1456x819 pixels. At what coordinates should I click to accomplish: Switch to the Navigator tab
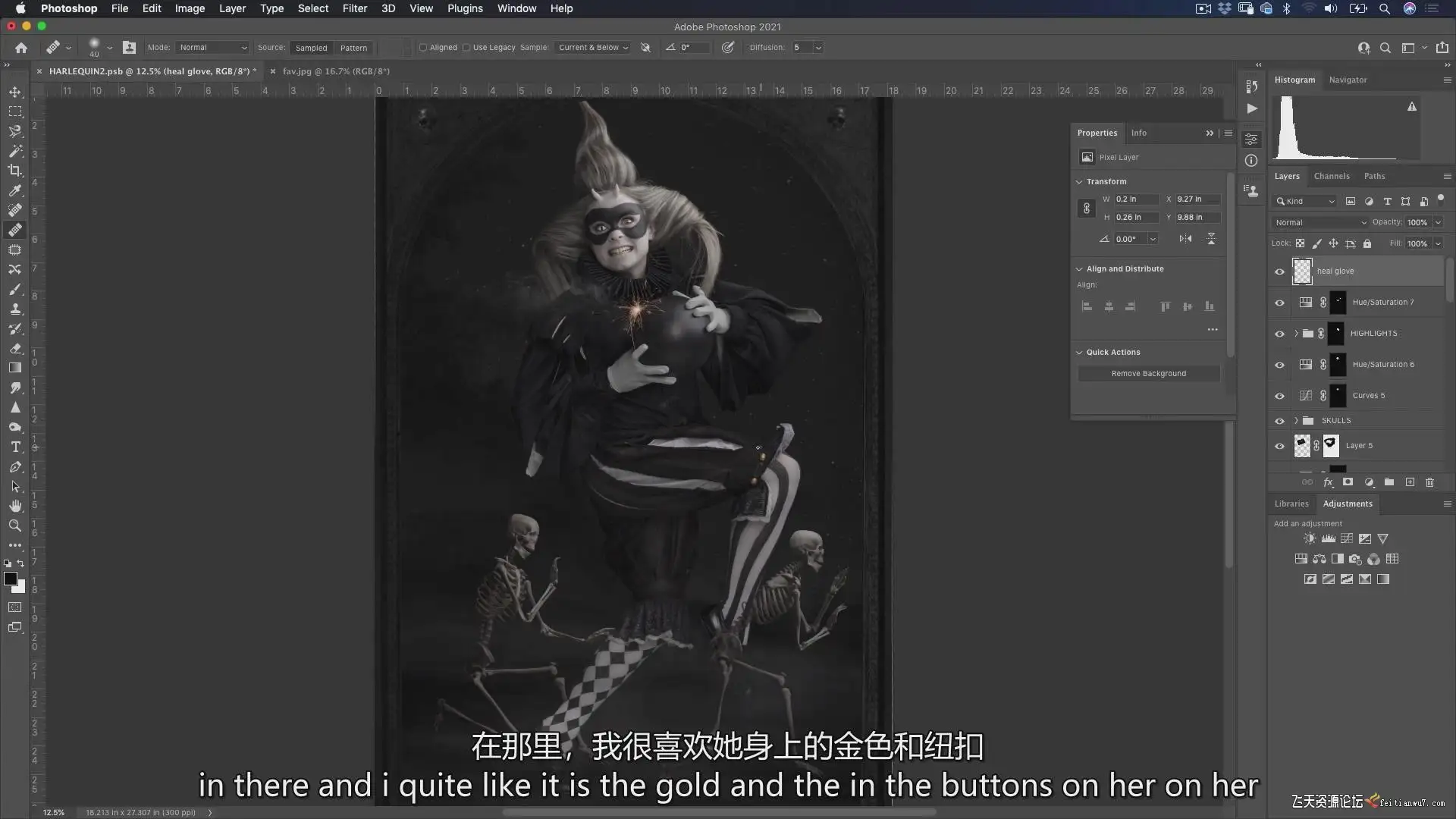pos(1348,80)
